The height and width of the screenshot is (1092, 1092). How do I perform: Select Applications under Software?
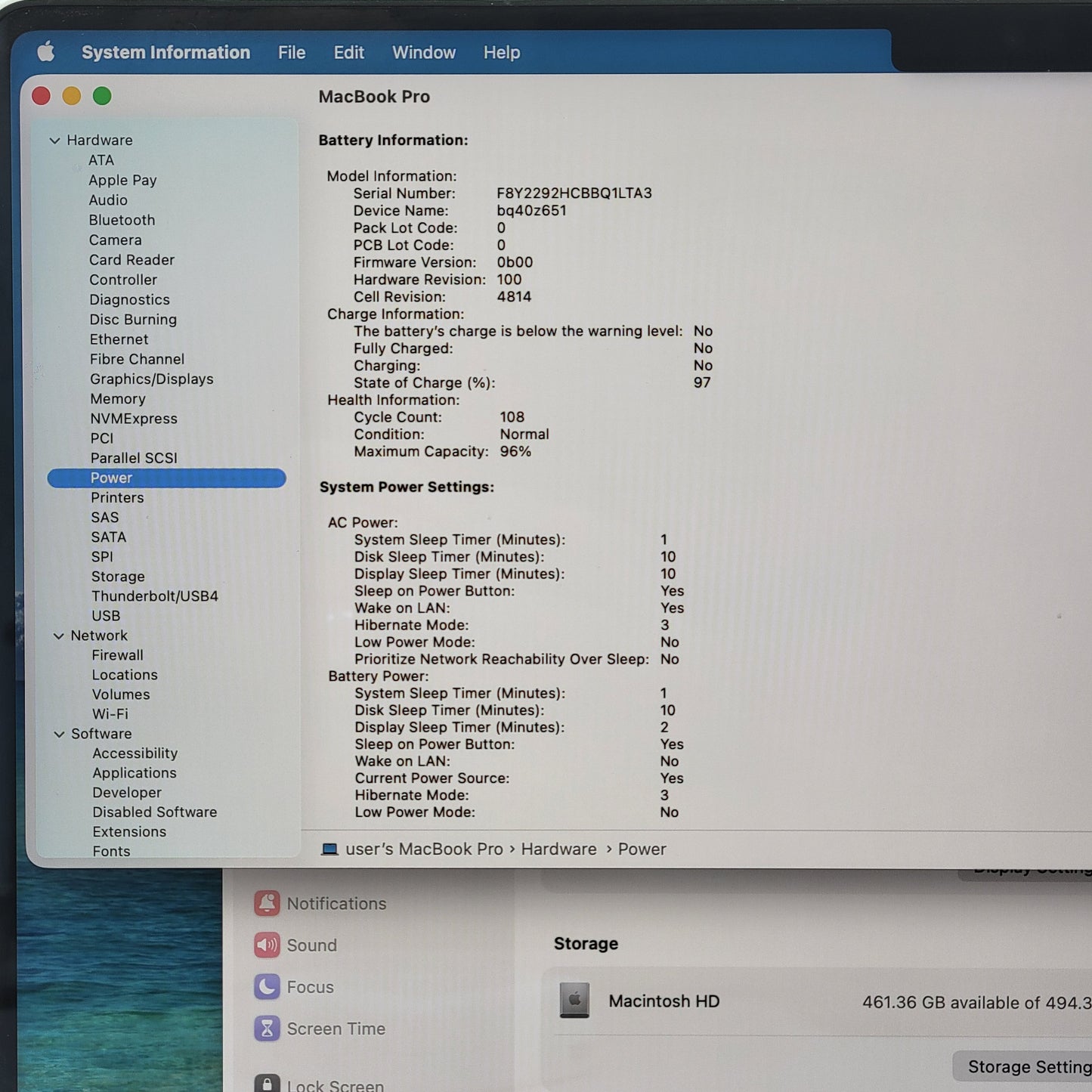point(135,773)
